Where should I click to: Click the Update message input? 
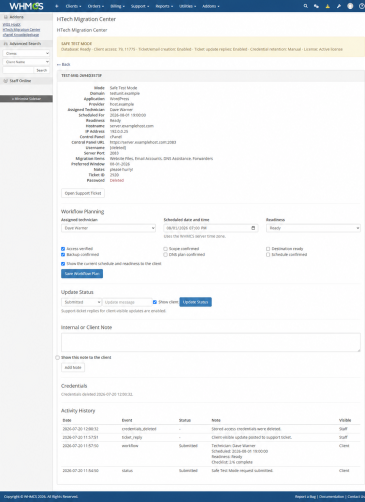pos(127,302)
